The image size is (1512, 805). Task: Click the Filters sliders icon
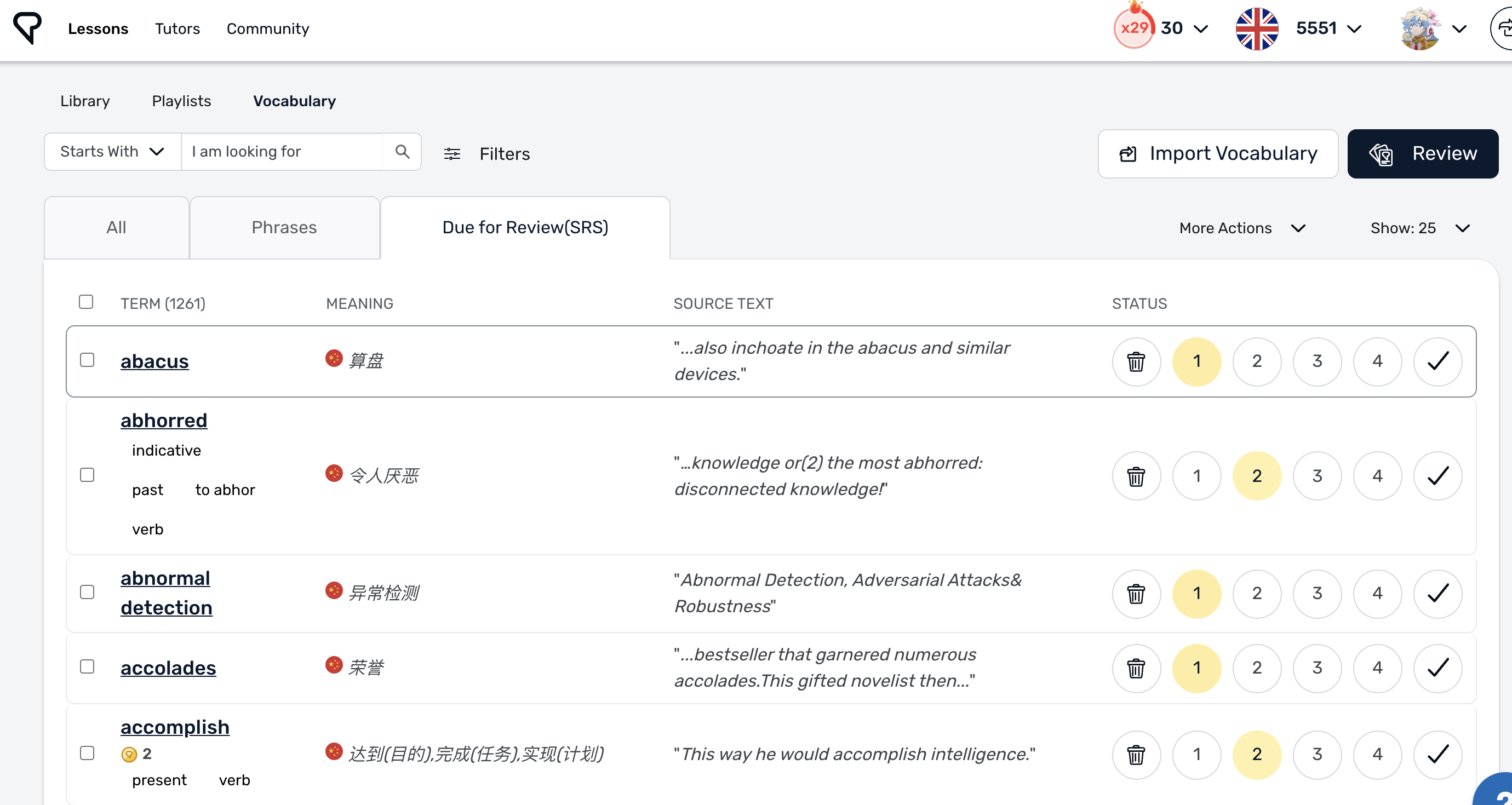point(451,154)
